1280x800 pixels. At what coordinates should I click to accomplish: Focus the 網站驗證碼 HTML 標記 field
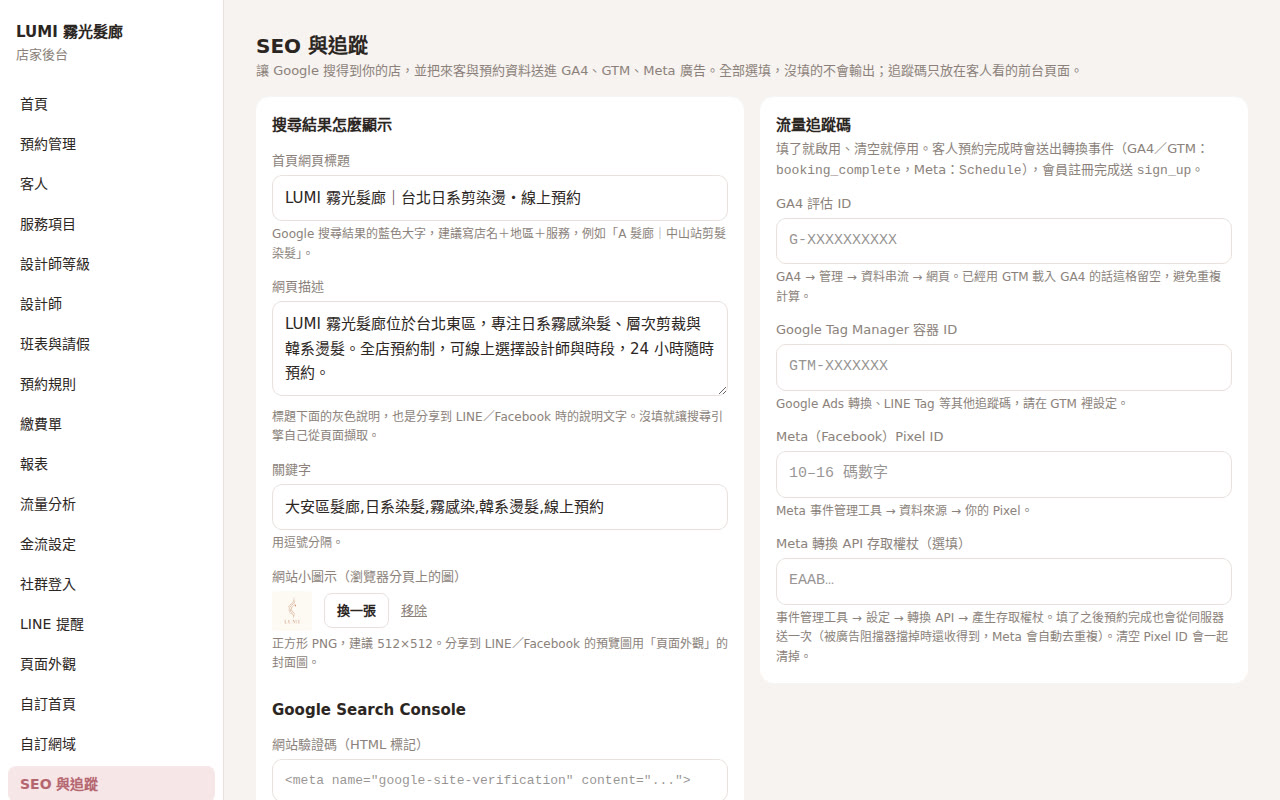point(500,780)
